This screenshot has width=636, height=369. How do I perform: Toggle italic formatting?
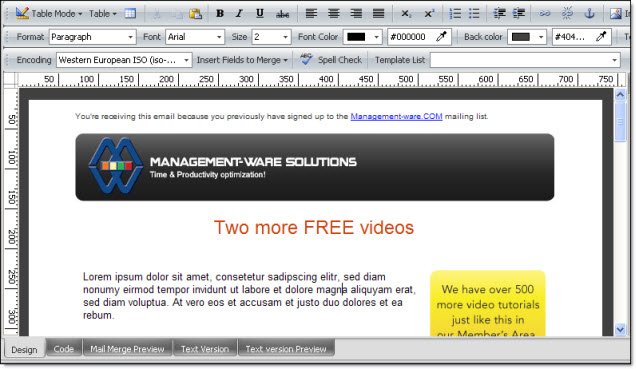(x=239, y=13)
